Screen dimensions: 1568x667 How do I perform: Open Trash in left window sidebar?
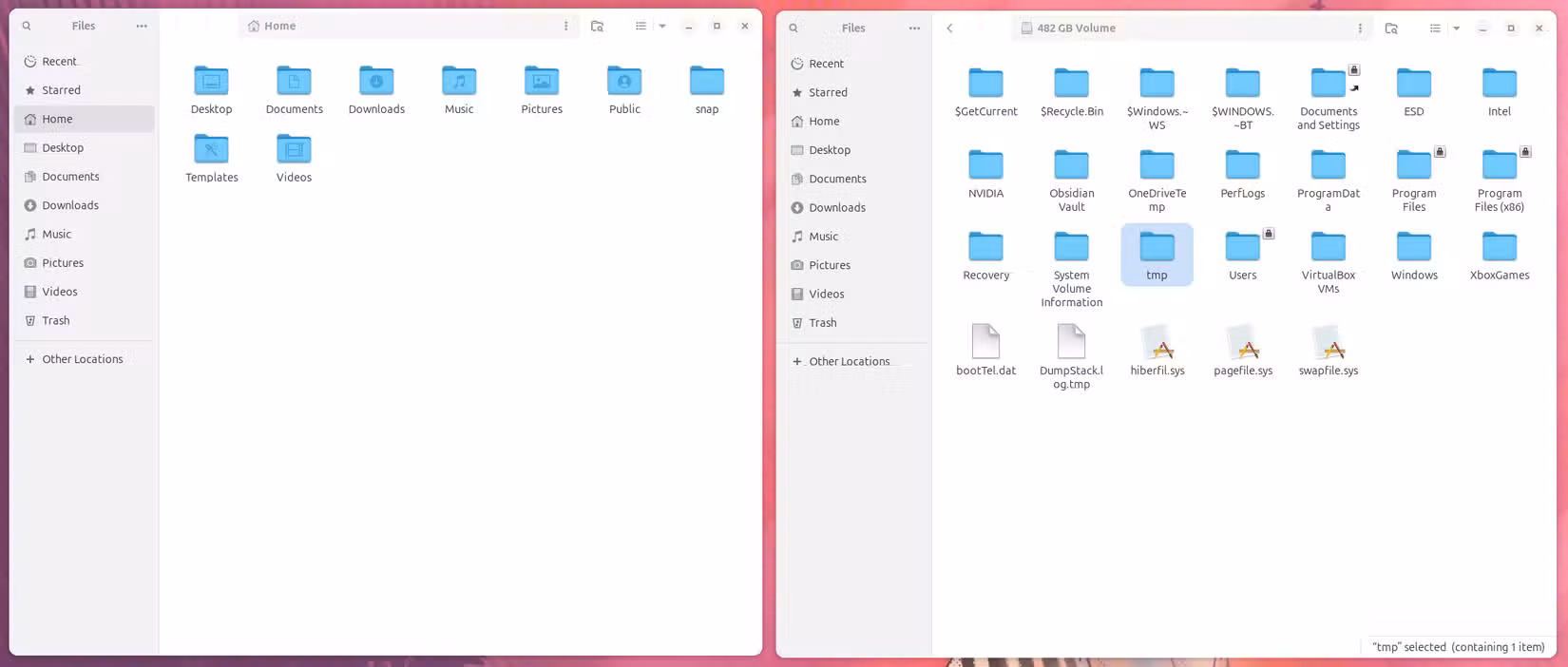(84, 320)
